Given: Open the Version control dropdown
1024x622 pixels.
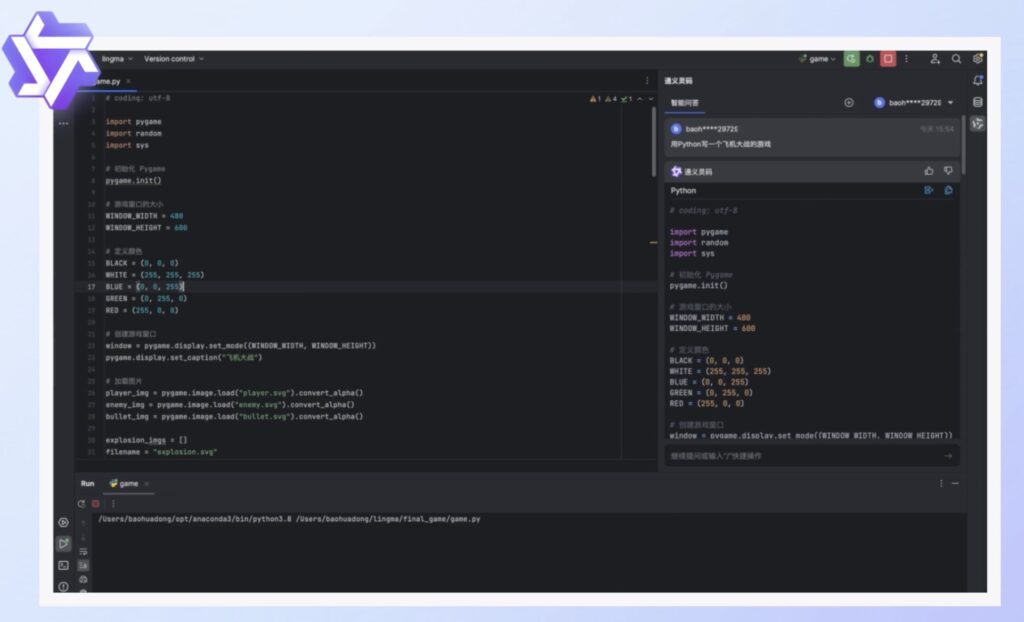Looking at the screenshot, I should pos(173,59).
